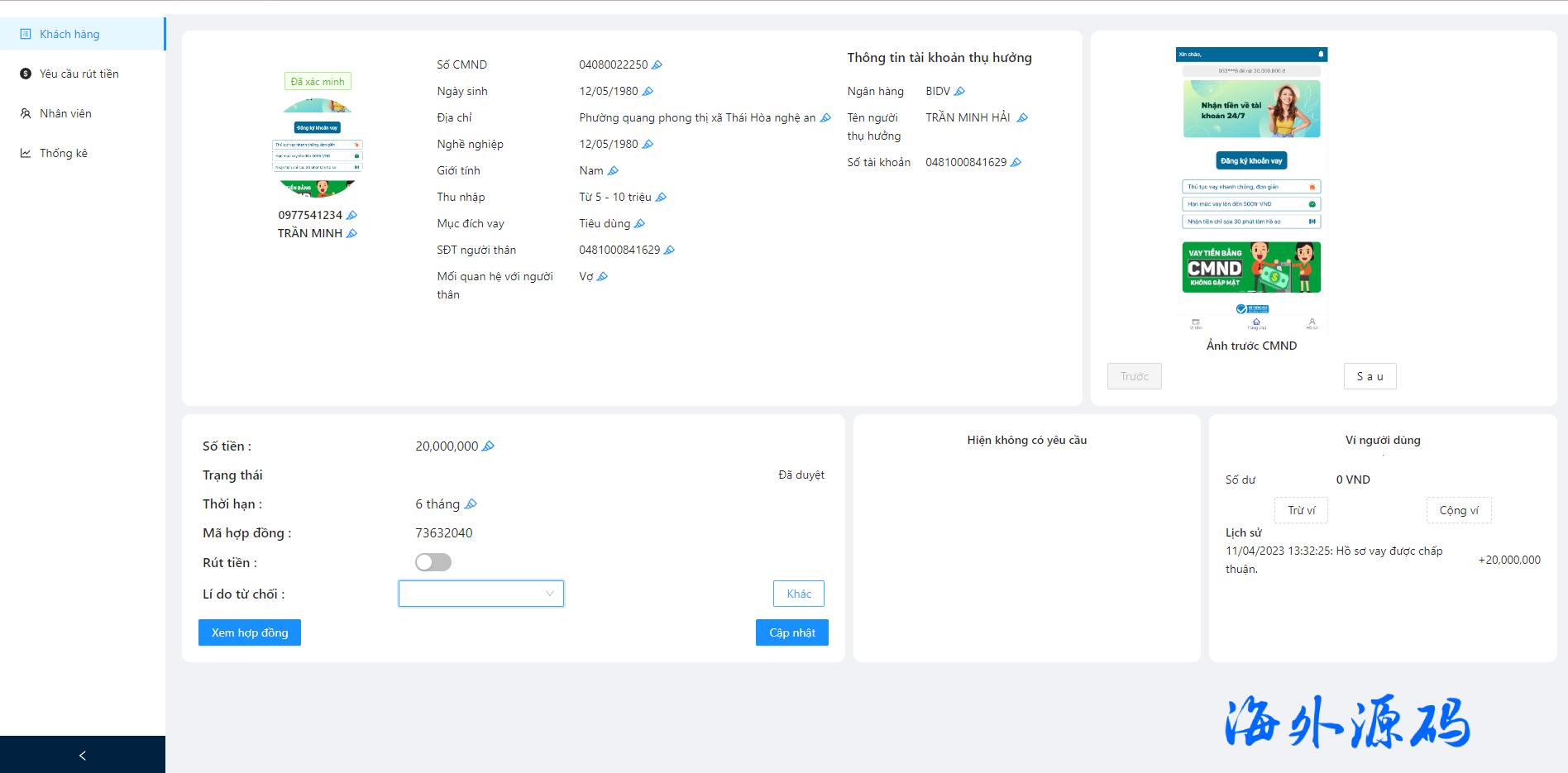
Task: Open the Thống kê statistics page
Action: coord(63,153)
